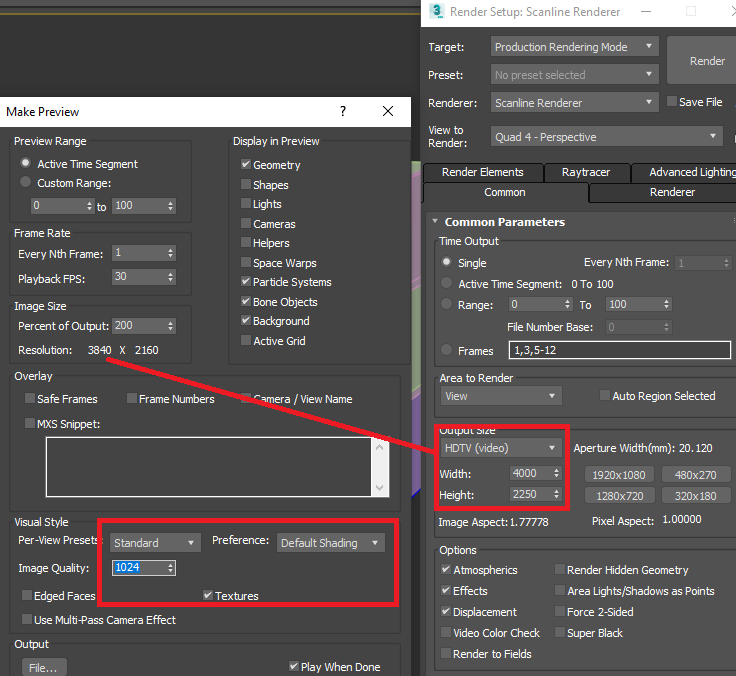Select the Range radio button
The width and height of the screenshot is (736, 676).
[447, 304]
